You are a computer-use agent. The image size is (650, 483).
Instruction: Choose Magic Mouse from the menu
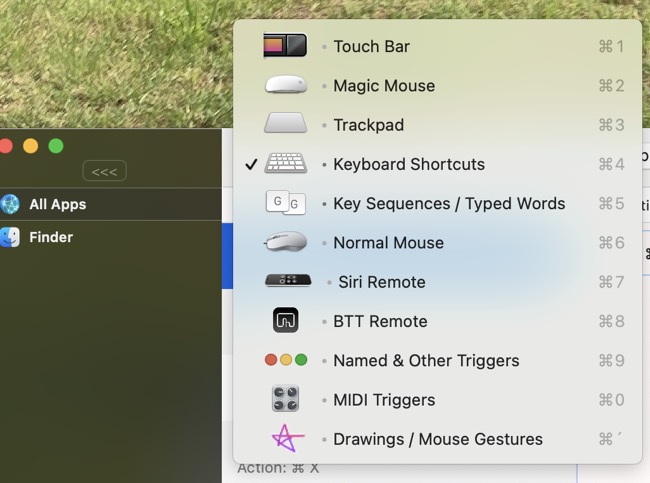[x=437, y=85]
